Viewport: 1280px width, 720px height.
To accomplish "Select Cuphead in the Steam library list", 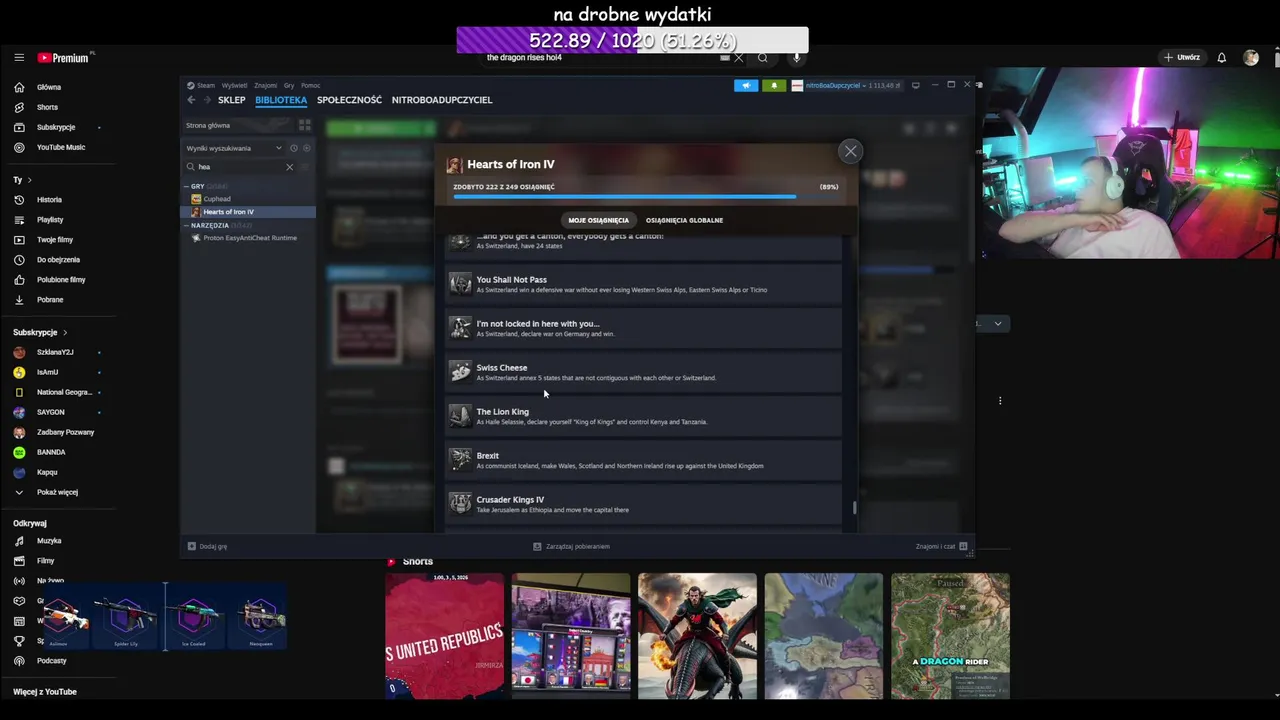I will coord(217,199).
